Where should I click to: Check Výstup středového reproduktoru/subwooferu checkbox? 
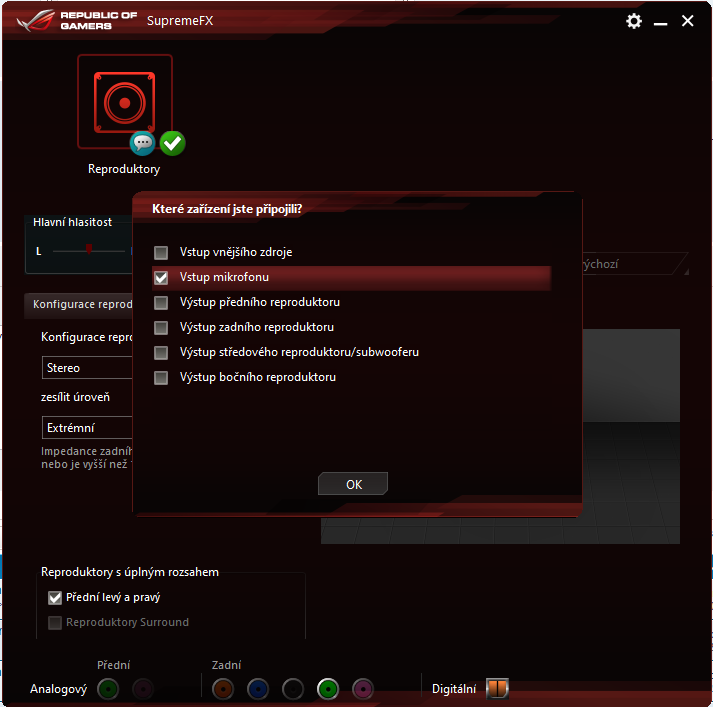(161, 352)
